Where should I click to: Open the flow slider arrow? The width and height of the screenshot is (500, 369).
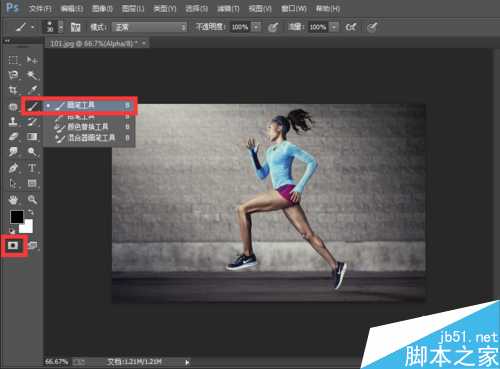coord(334,27)
